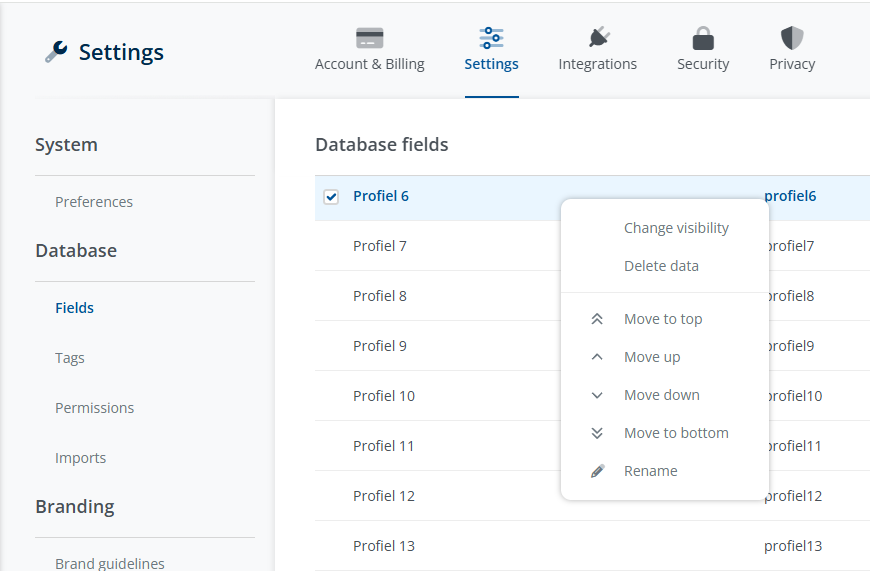Click the Move down chevron icon
The width and height of the screenshot is (870, 571).
point(597,395)
